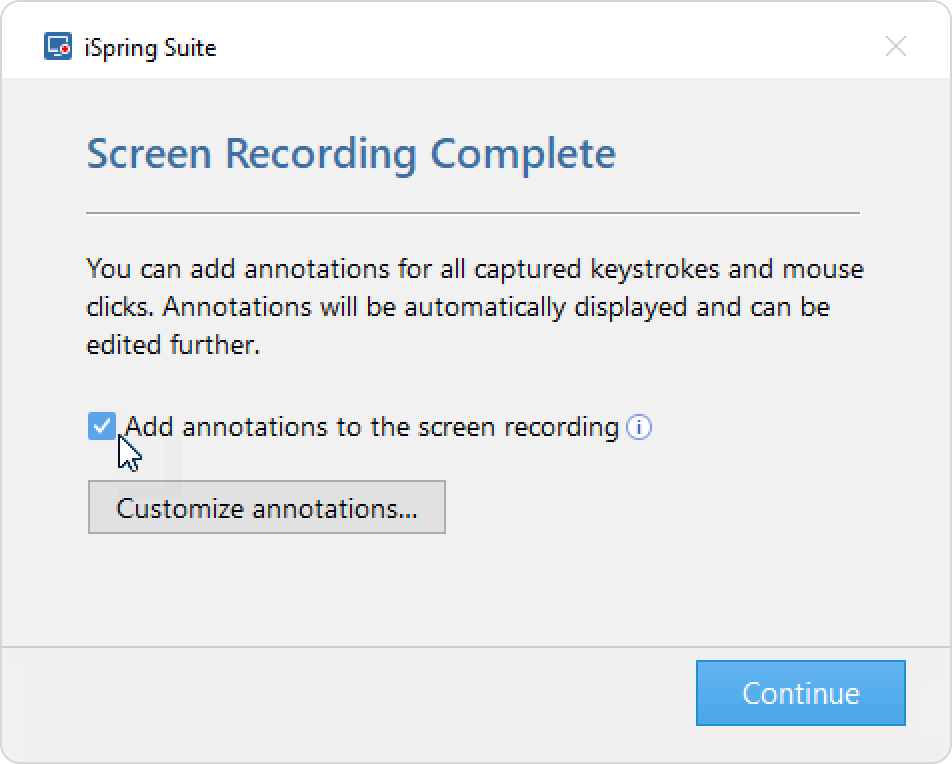Click the 'edited further.' text line
952x764 pixels.
pyautogui.click(x=173, y=345)
